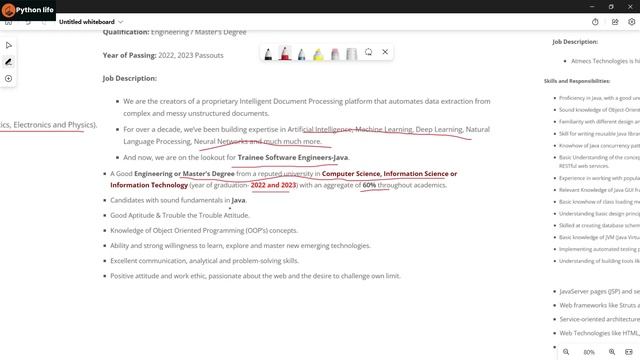Click the Job Description heading on the left document

(x=129, y=78)
